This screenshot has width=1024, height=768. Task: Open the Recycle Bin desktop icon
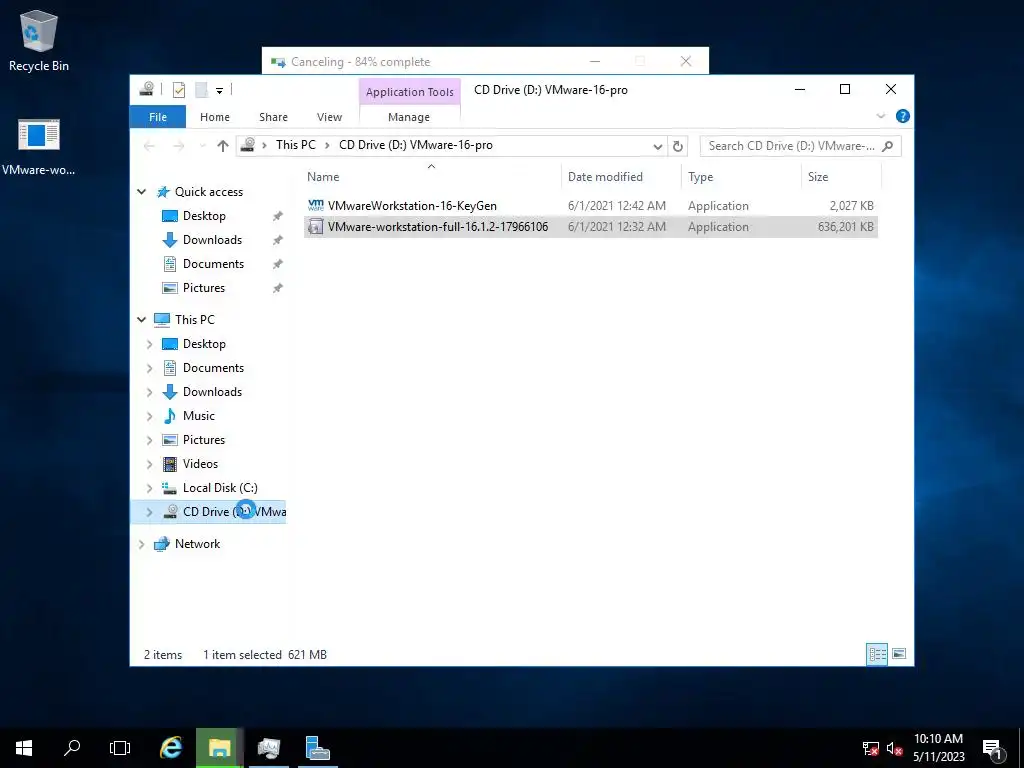click(x=39, y=40)
